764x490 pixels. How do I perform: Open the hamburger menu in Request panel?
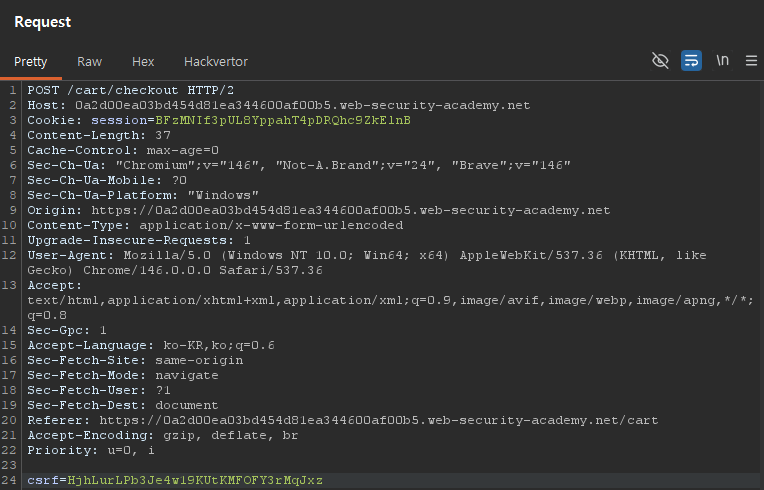[x=750, y=61]
